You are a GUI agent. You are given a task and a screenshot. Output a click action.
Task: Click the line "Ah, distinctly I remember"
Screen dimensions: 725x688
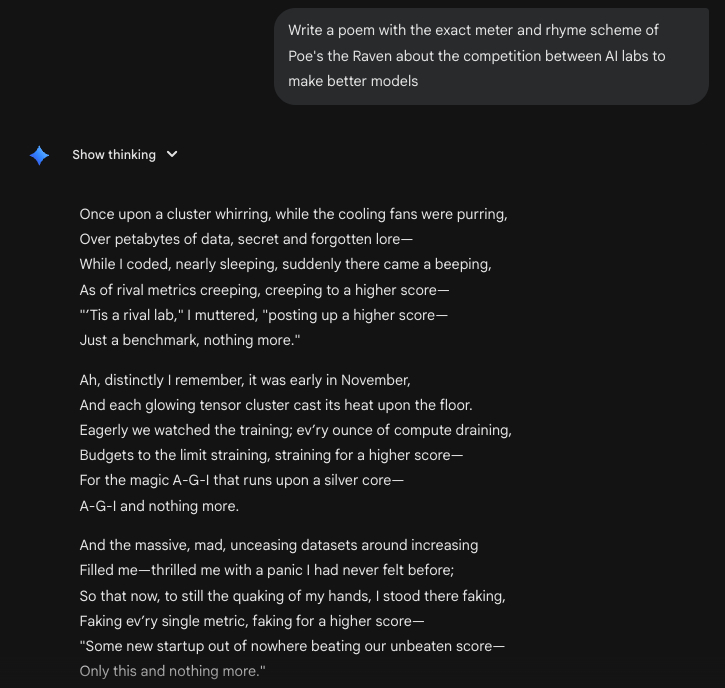[x=245, y=380]
